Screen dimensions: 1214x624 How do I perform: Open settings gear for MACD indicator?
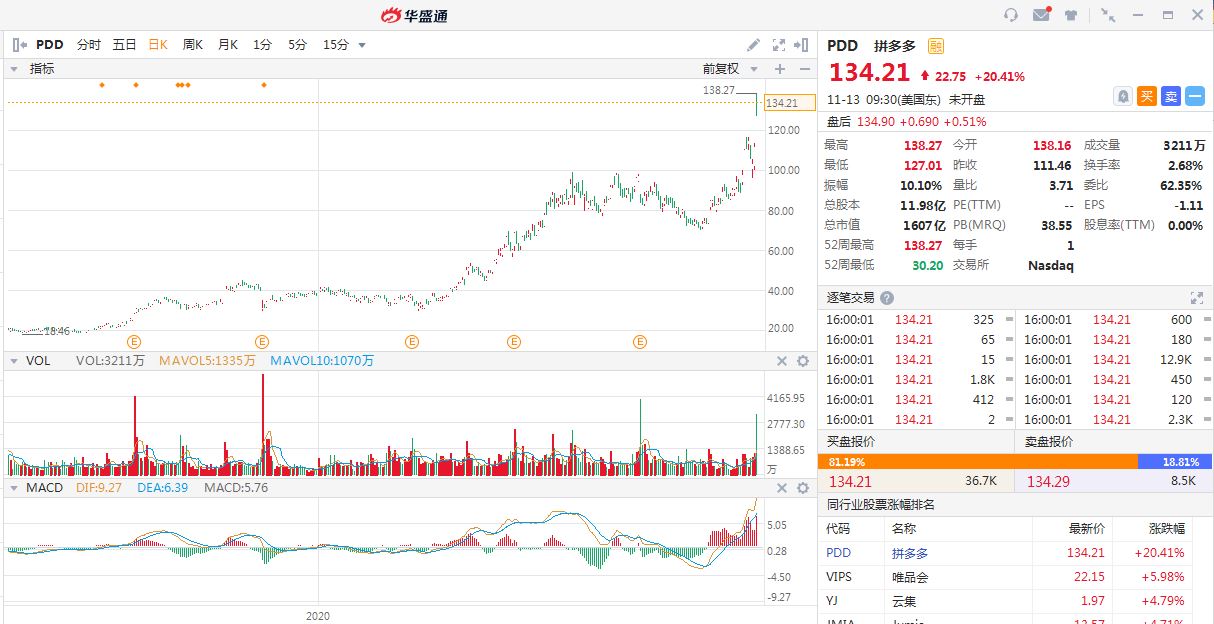802,488
